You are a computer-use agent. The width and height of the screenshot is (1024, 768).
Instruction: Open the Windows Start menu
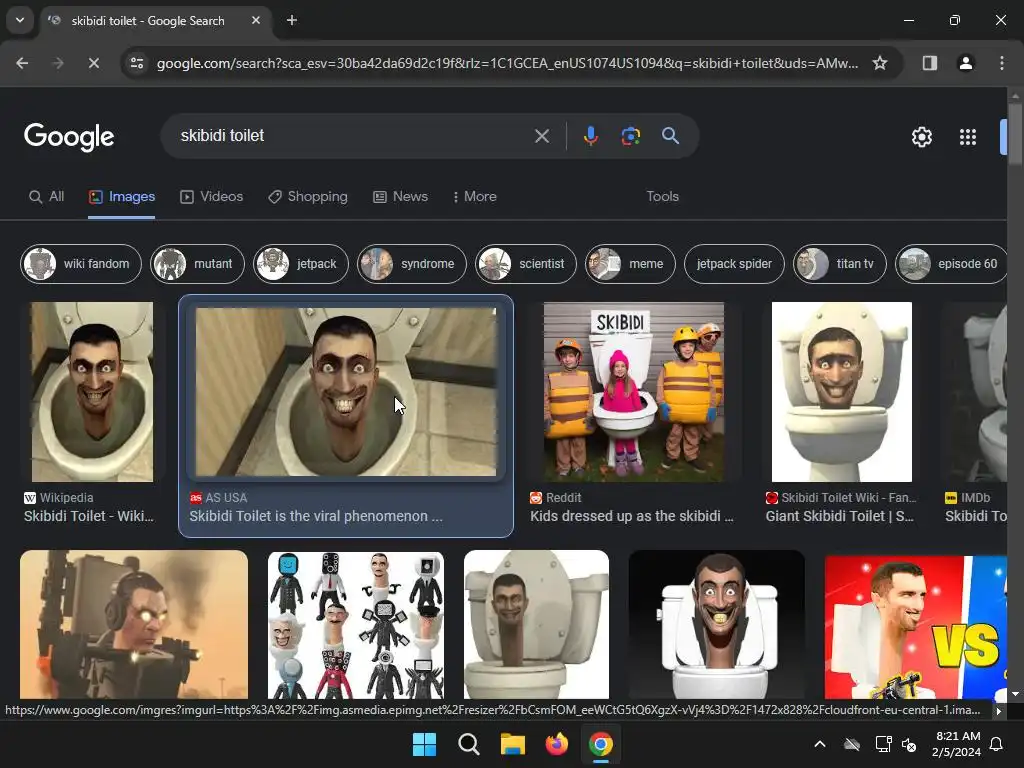[x=424, y=744]
